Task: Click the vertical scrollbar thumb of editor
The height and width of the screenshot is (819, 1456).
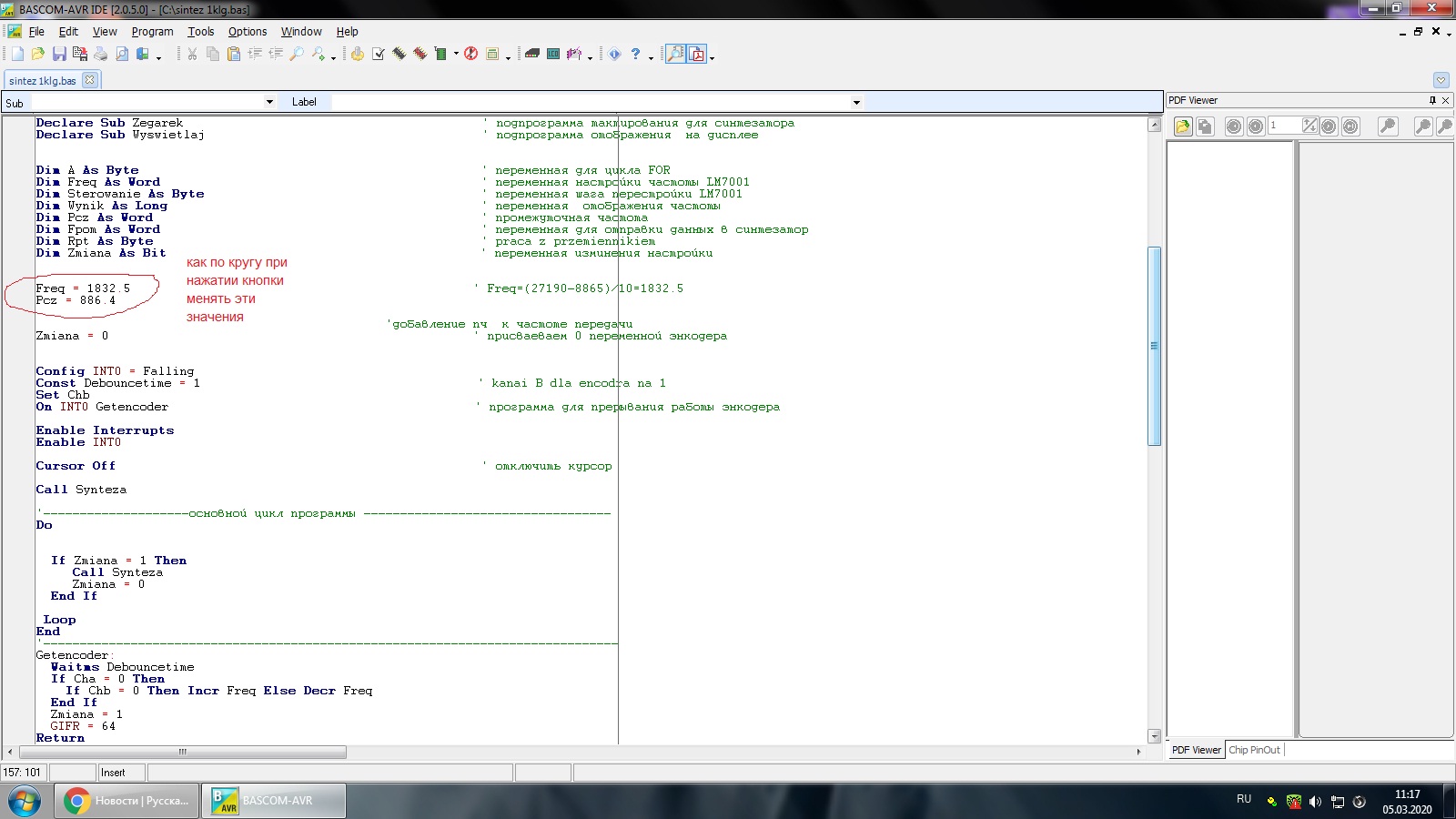Action: tap(1154, 346)
